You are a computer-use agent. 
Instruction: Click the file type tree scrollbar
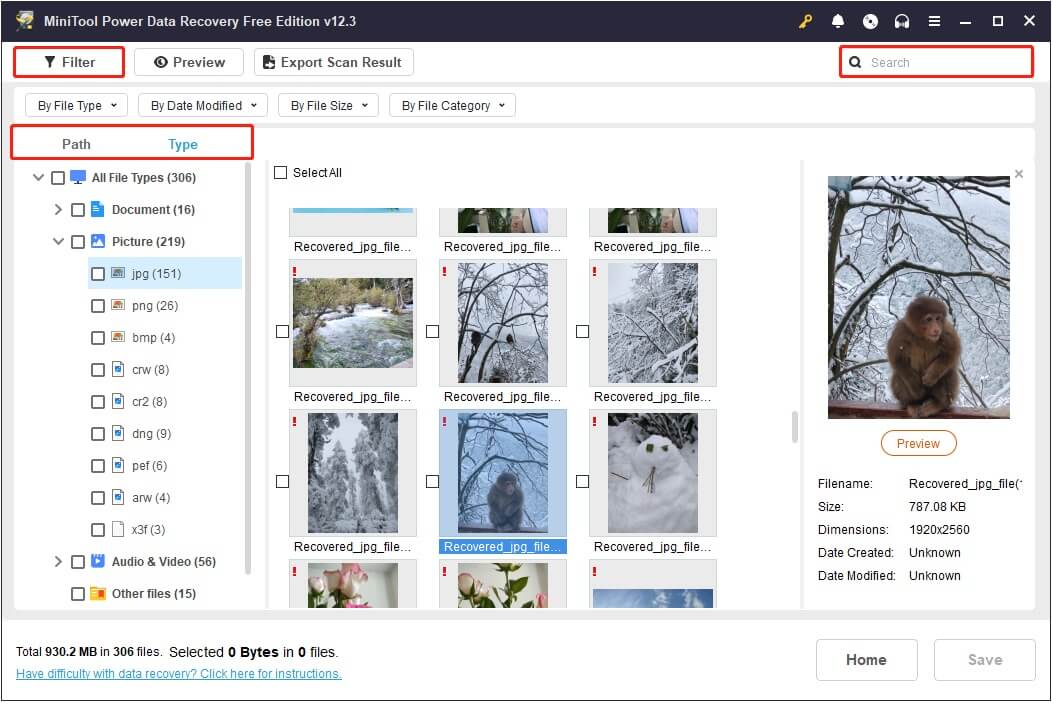click(x=248, y=368)
